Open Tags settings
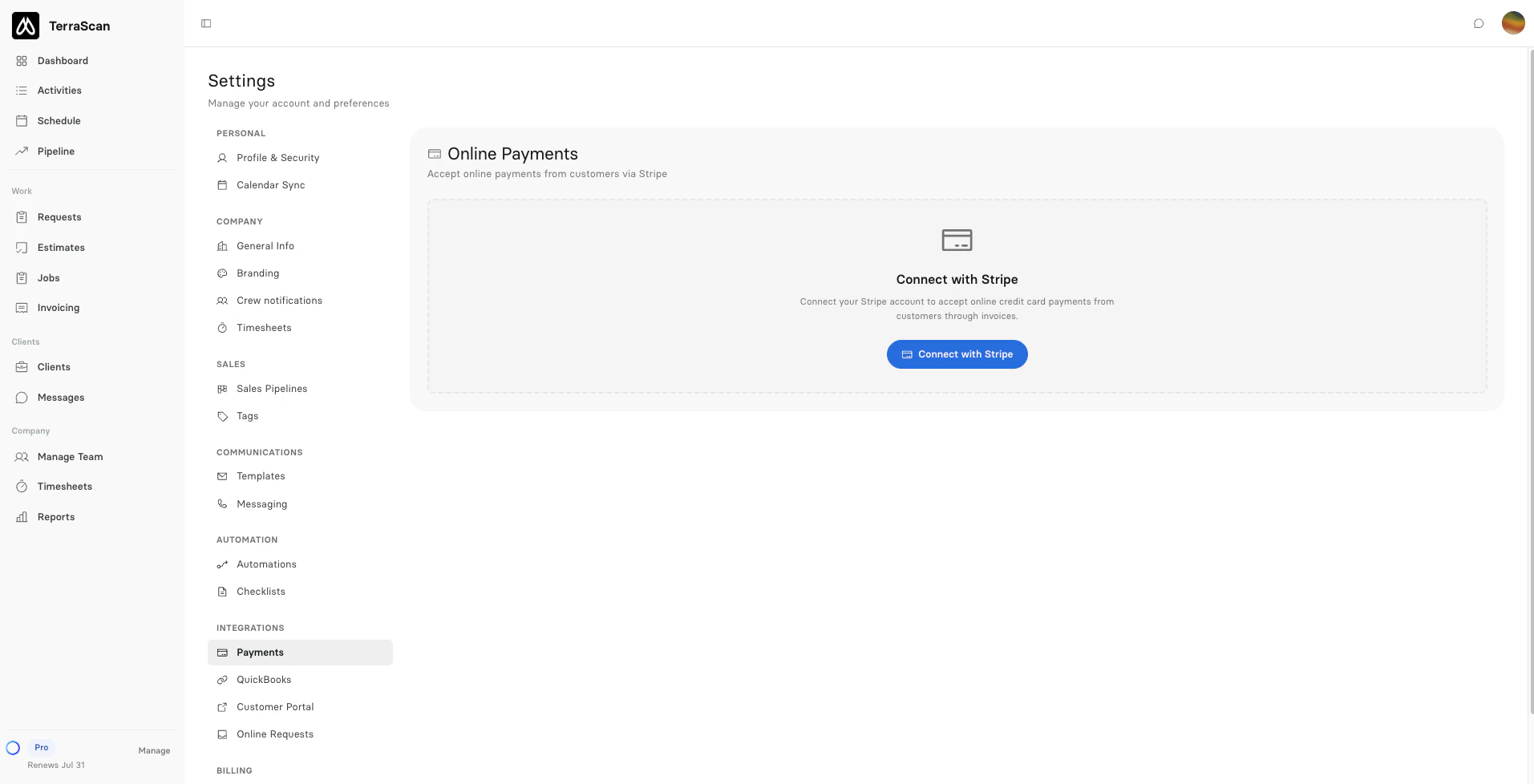The height and width of the screenshot is (784, 1534). coord(300,416)
